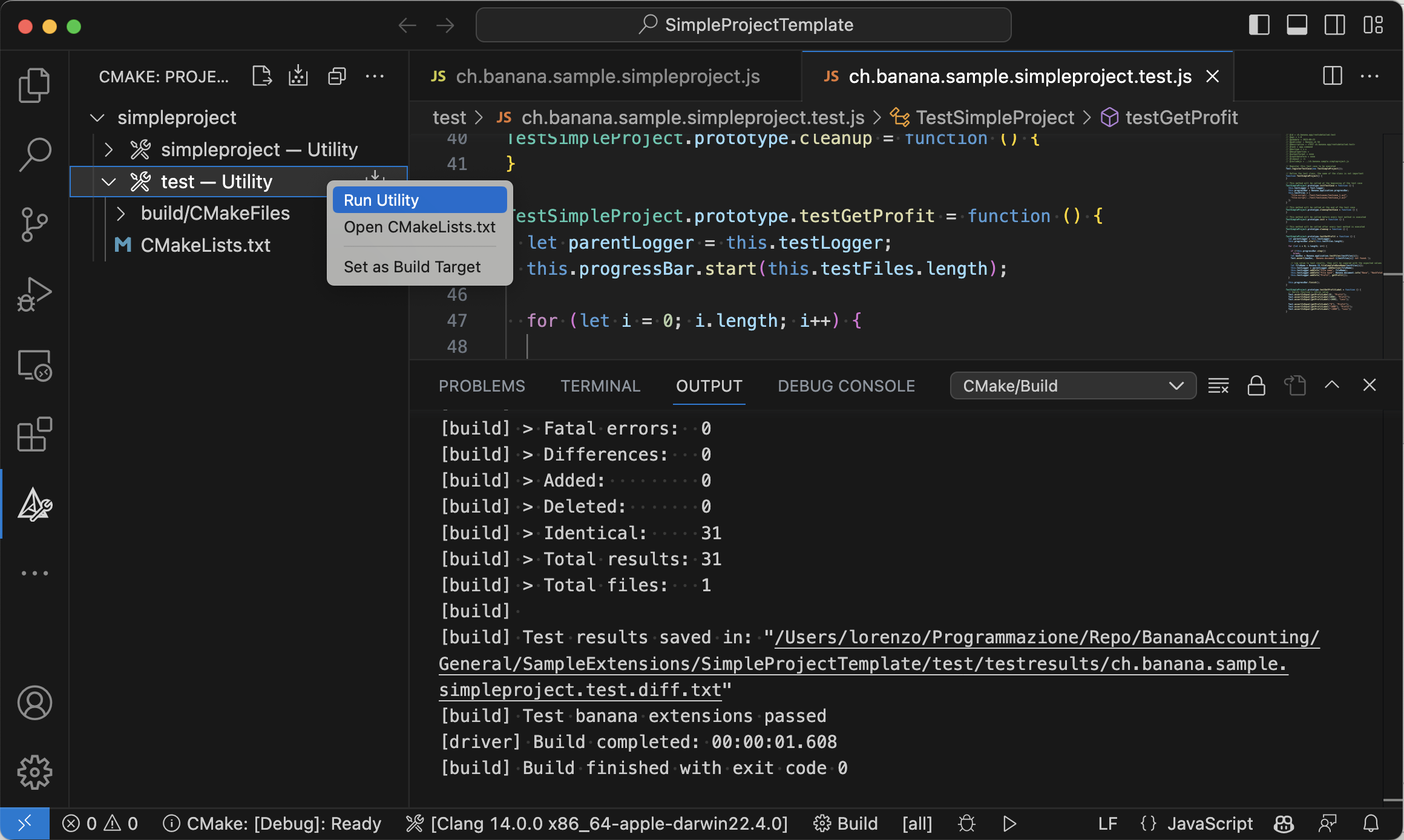Toggle output auto-scroll lock
1404x840 pixels.
pos(1256,386)
